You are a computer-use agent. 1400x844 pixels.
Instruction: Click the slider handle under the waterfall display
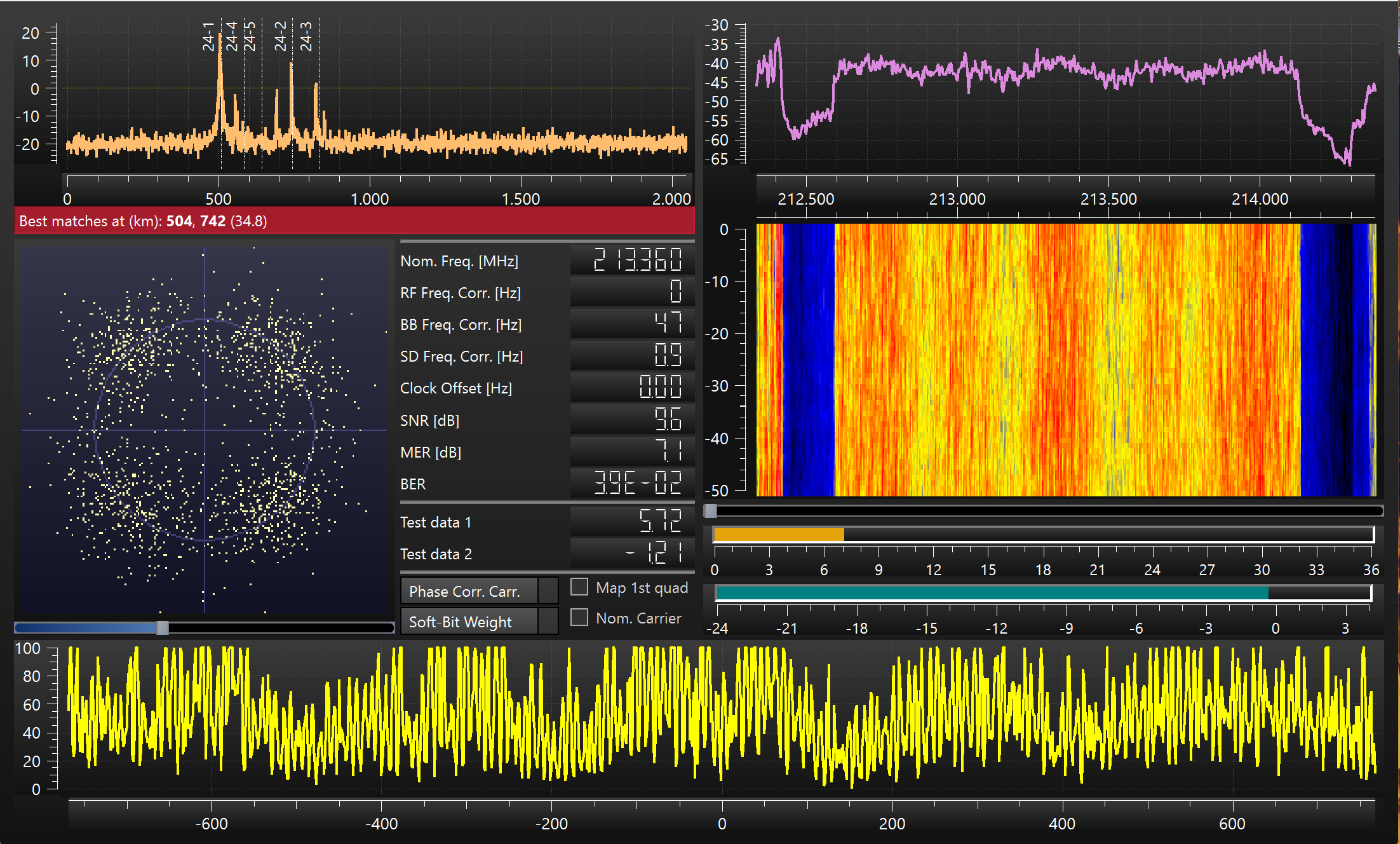(711, 511)
